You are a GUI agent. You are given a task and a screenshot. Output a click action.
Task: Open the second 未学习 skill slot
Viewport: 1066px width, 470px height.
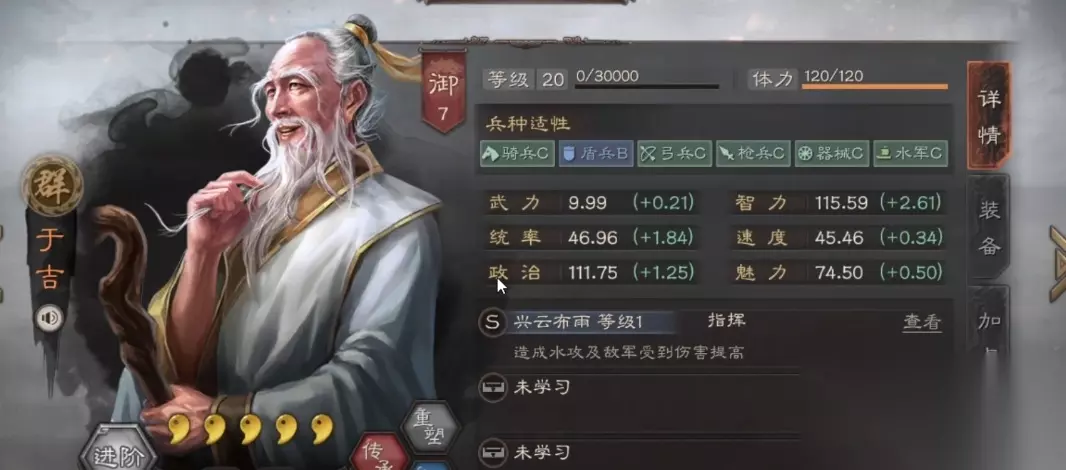click(639, 452)
